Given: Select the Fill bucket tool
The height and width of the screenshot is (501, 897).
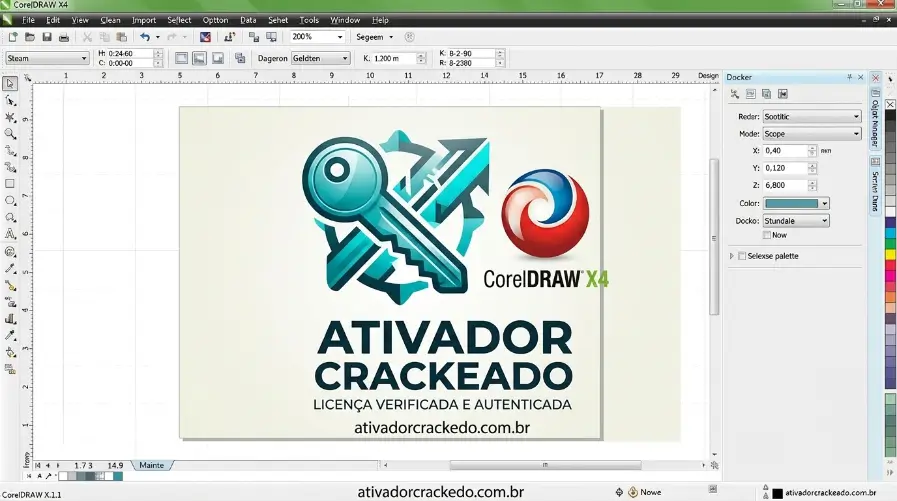Looking at the screenshot, I should 10,352.
